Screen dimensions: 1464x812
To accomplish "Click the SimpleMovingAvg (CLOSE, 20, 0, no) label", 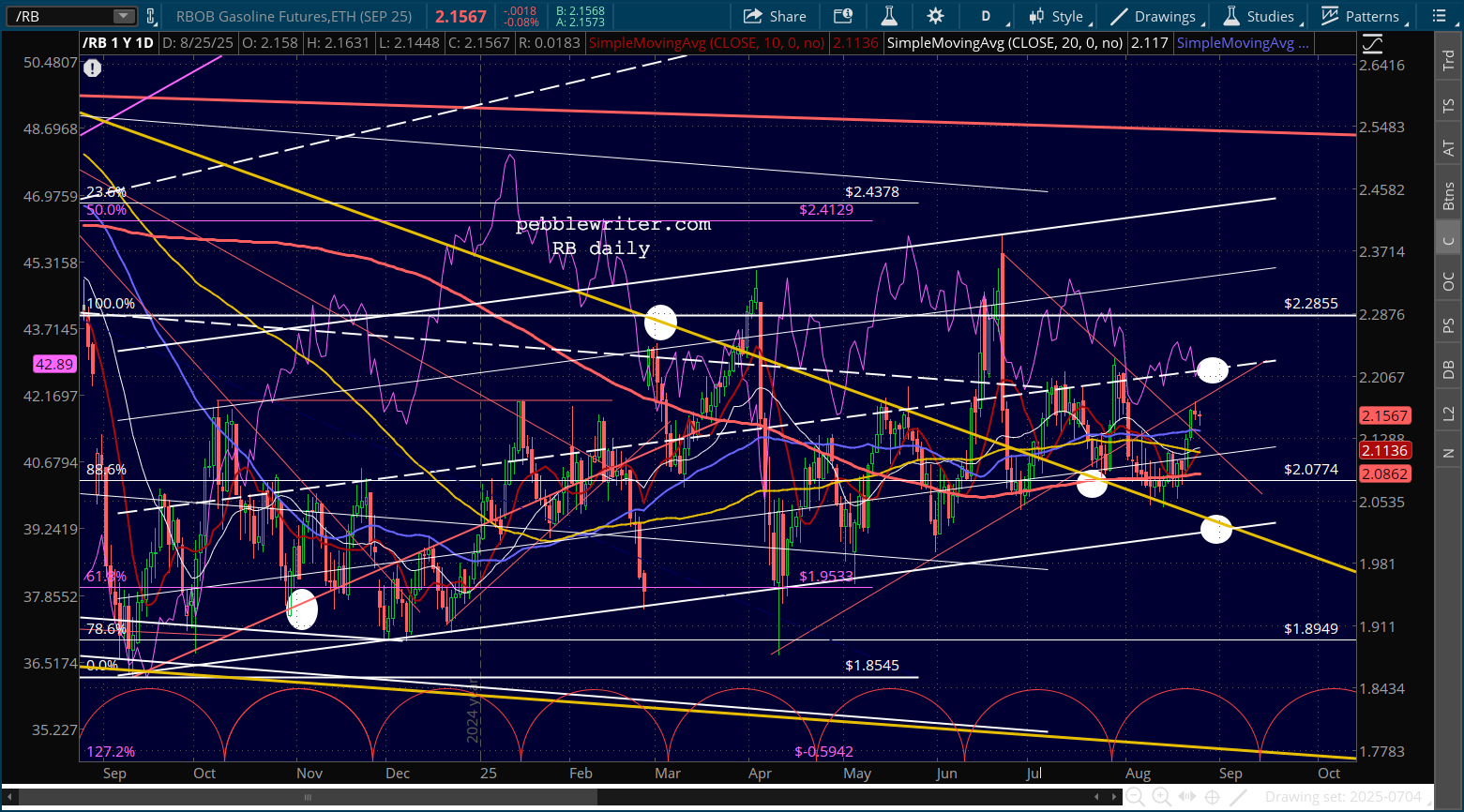I will [1005, 43].
